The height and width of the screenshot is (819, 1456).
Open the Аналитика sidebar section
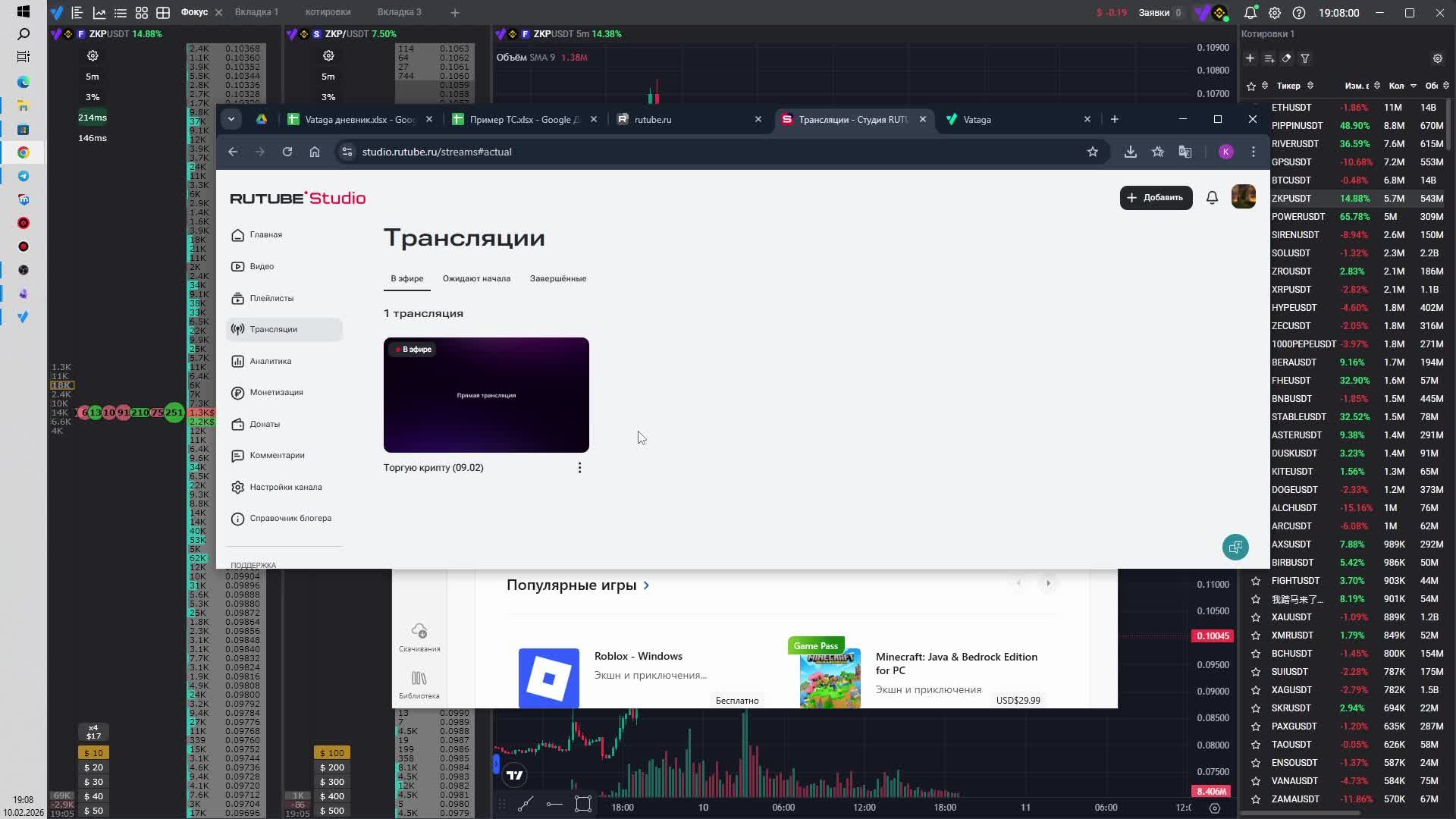(270, 361)
